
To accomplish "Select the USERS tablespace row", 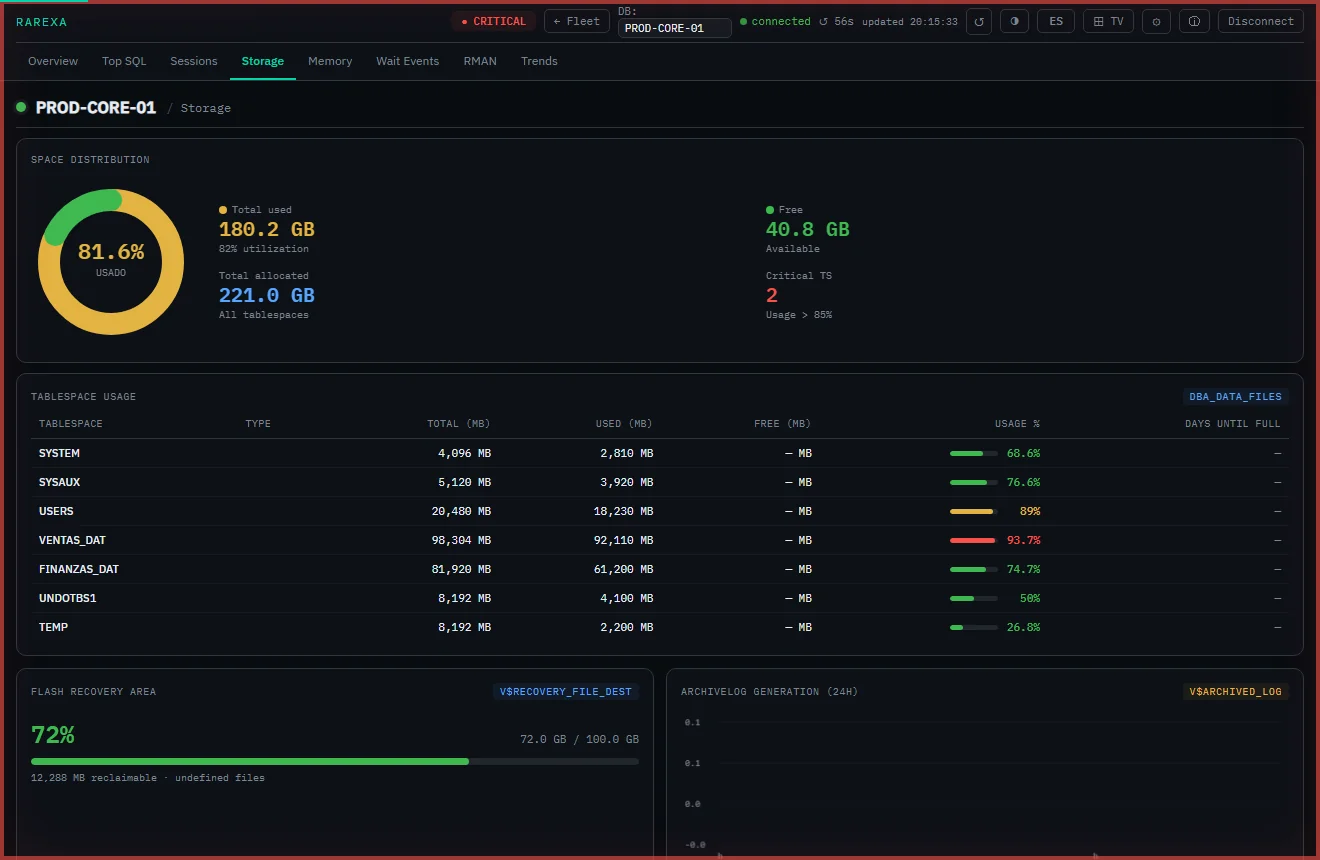I will [660, 511].
